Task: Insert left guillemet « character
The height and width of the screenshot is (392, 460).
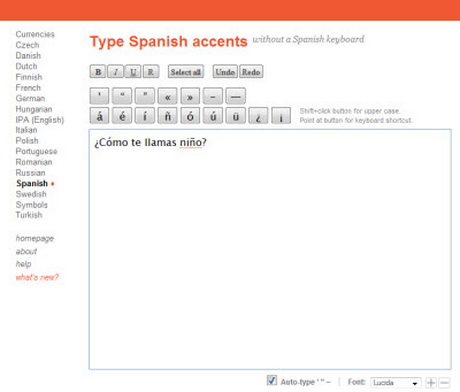Action: click(167, 96)
